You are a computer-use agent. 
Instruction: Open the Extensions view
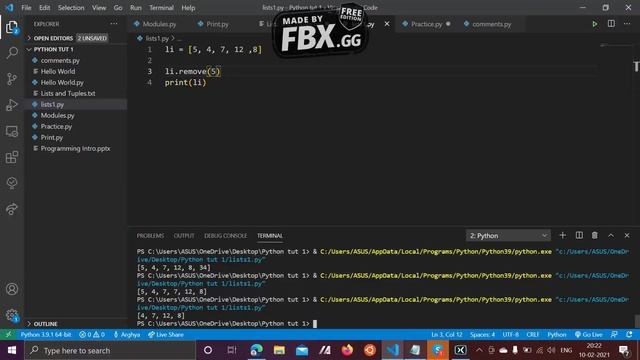click(12, 157)
